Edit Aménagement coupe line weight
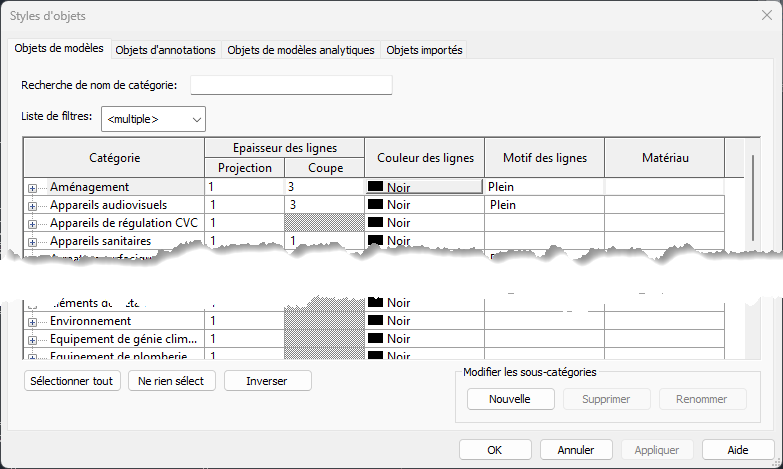The image size is (783, 469). [325, 187]
